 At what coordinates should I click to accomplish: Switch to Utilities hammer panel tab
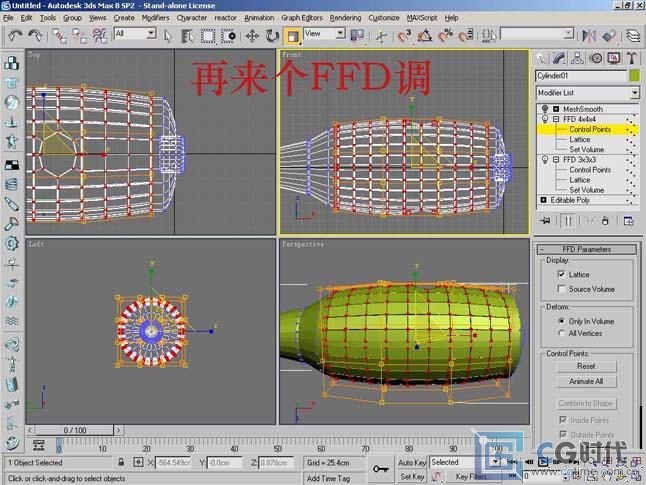(x=632, y=59)
